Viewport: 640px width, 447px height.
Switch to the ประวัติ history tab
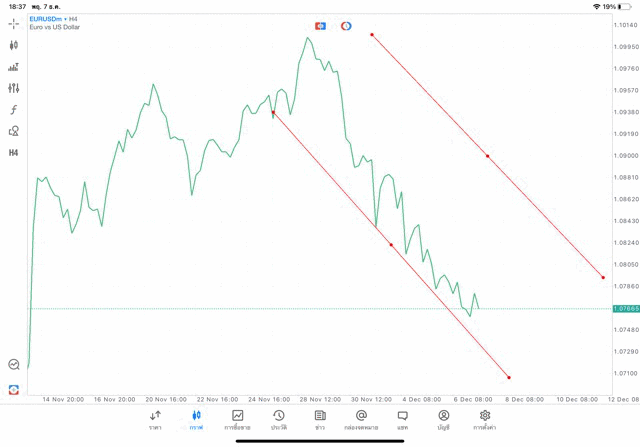point(278,419)
